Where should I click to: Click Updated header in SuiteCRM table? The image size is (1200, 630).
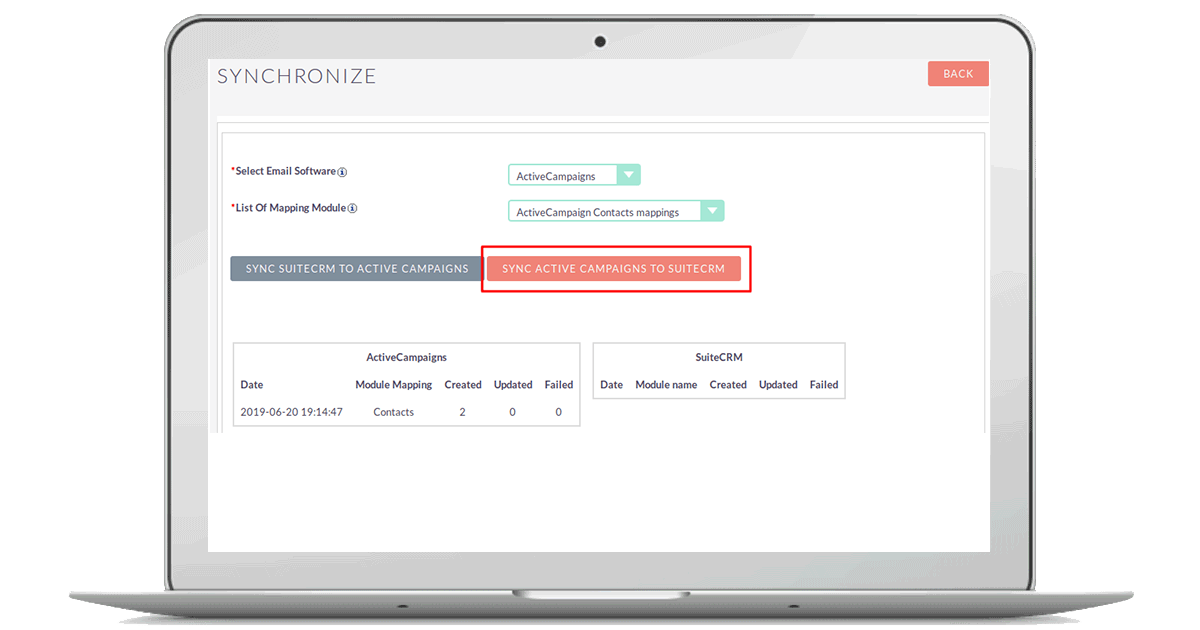coord(778,385)
